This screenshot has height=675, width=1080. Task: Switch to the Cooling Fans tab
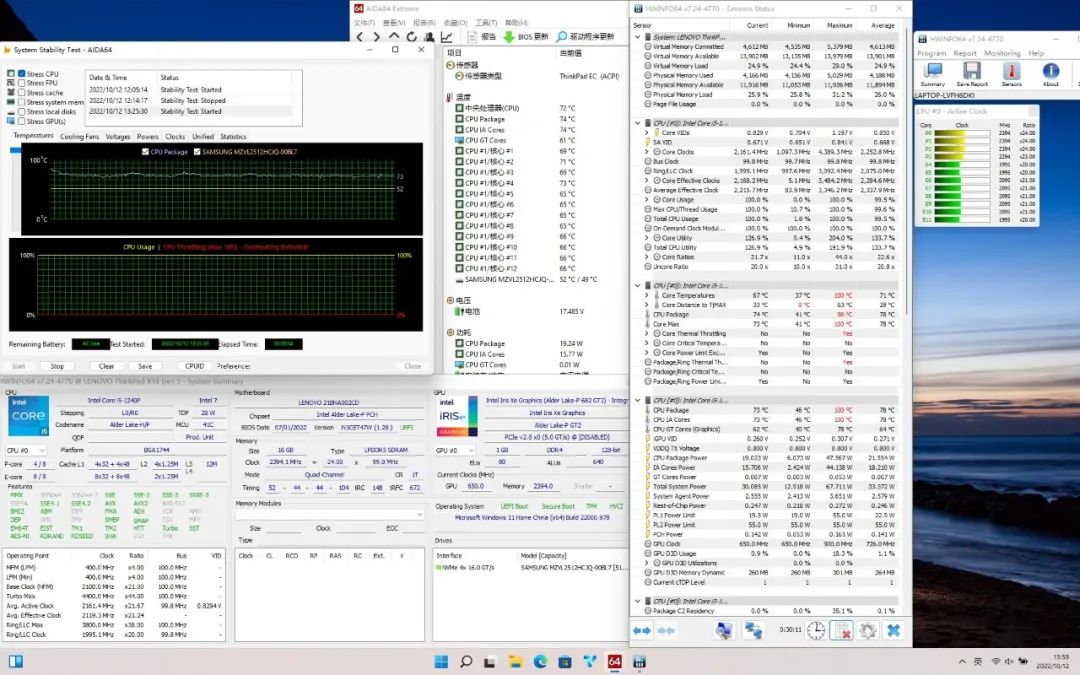click(79, 136)
